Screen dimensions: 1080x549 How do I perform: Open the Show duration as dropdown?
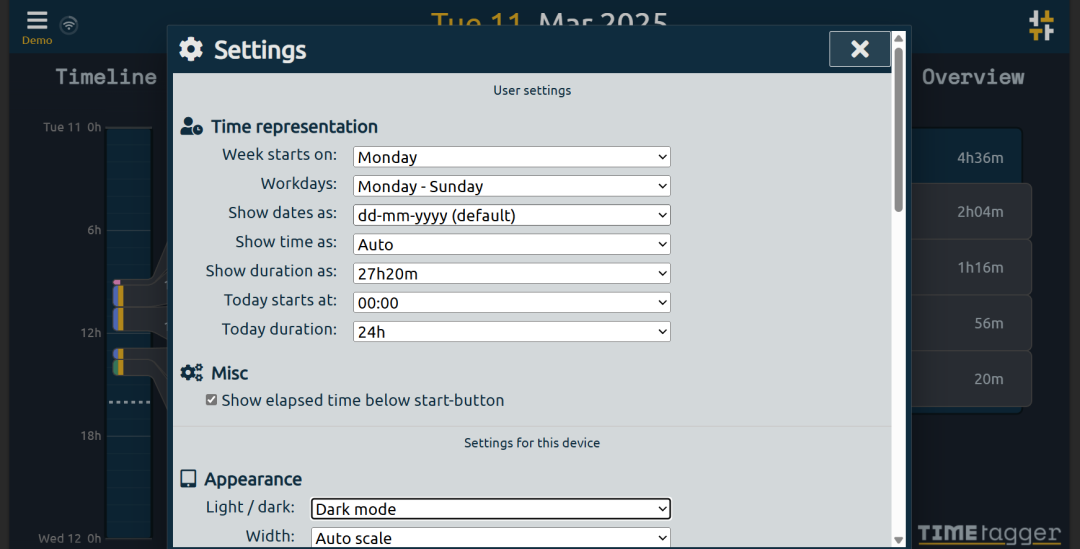click(x=512, y=273)
